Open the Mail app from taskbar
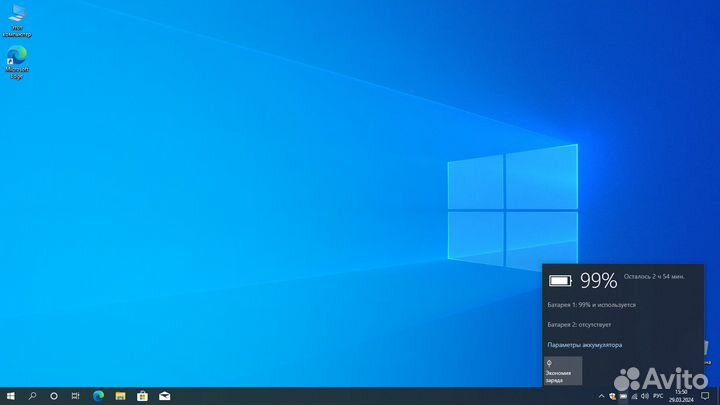 click(x=164, y=396)
